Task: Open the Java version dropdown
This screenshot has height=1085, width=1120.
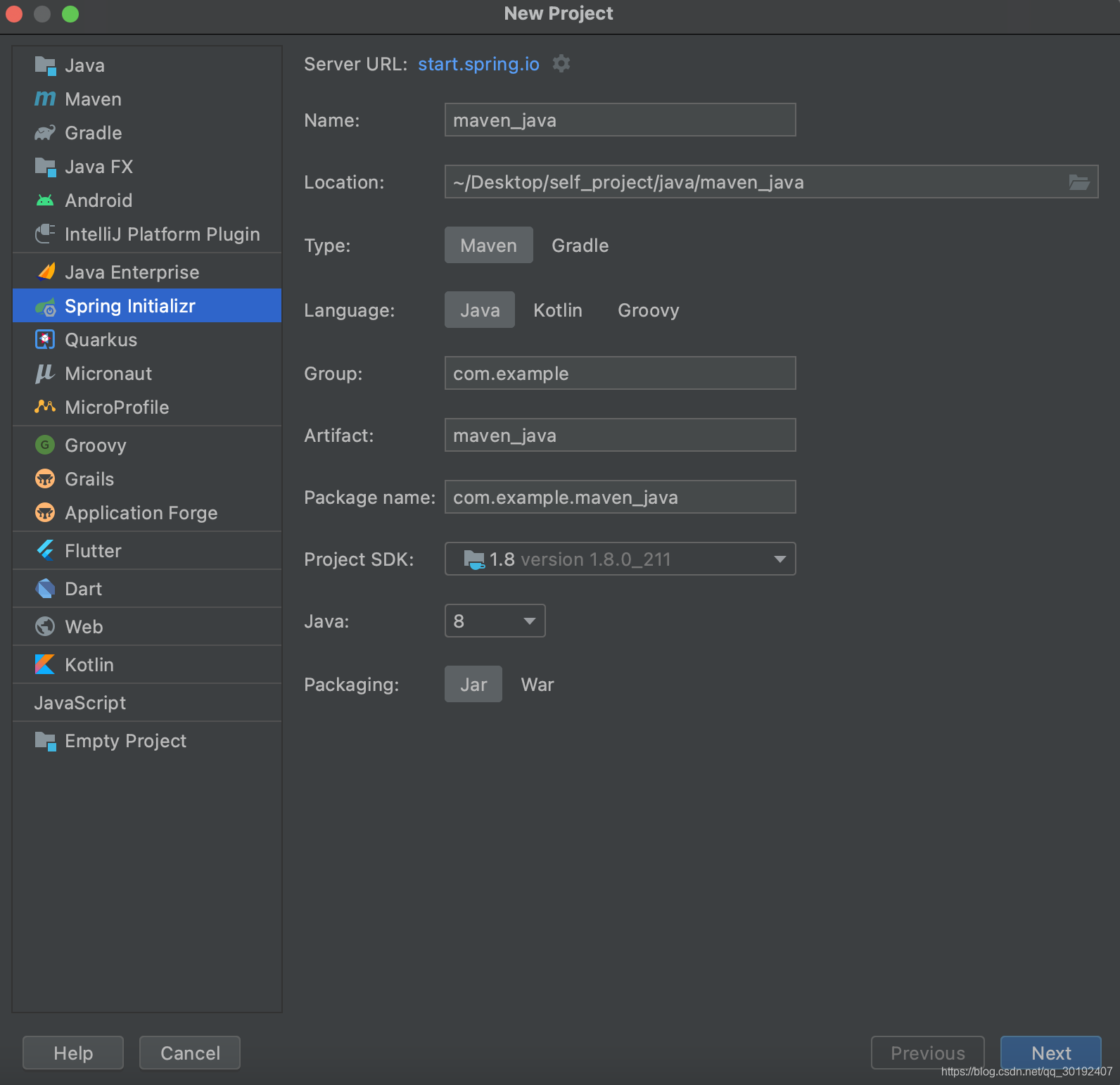Action: [x=495, y=621]
